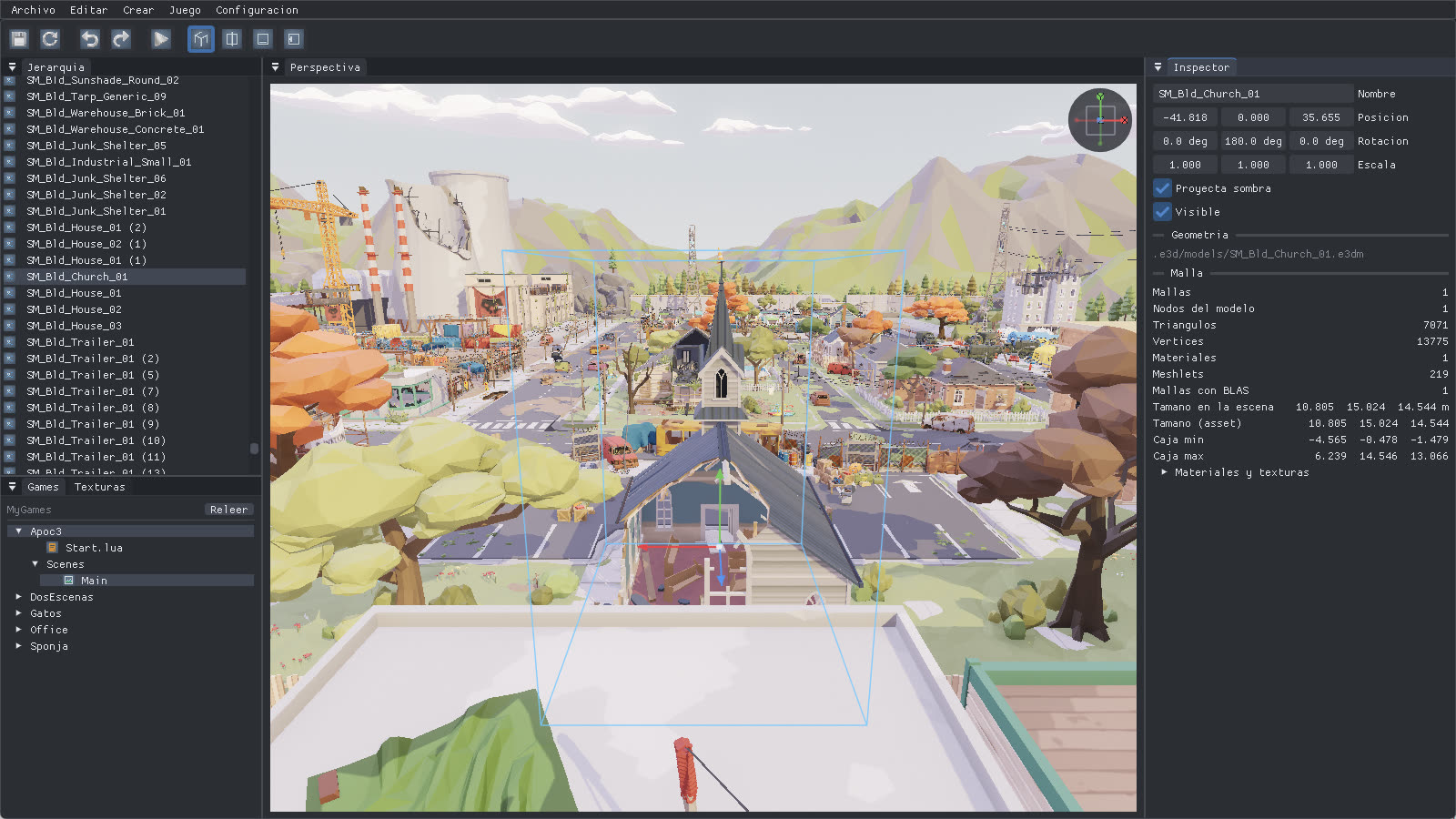The image size is (1456, 819).
Task: Click the Reload circular arrow icon
Action: click(50, 39)
